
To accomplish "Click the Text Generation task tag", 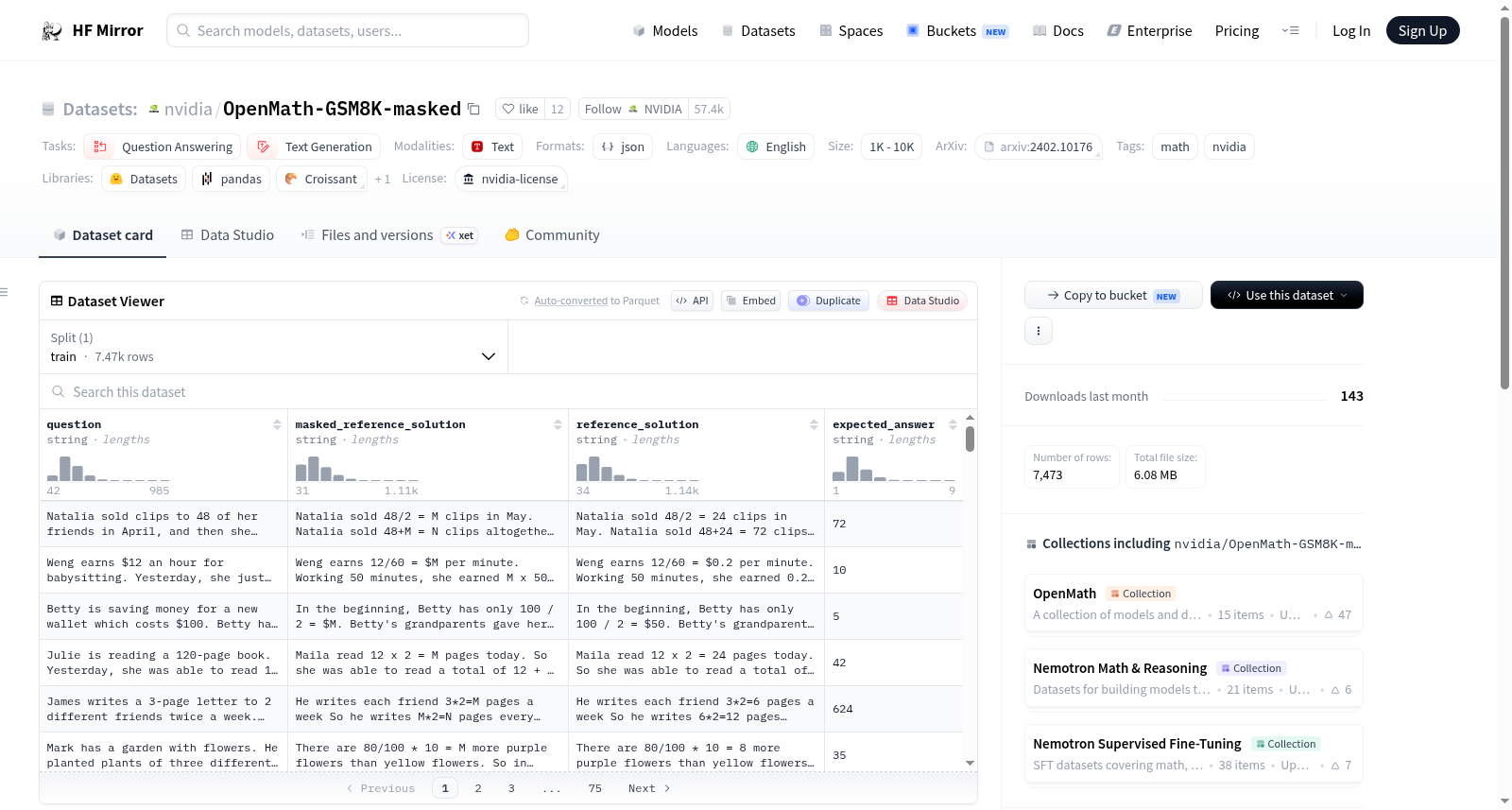I will click(x=315, y=146).
